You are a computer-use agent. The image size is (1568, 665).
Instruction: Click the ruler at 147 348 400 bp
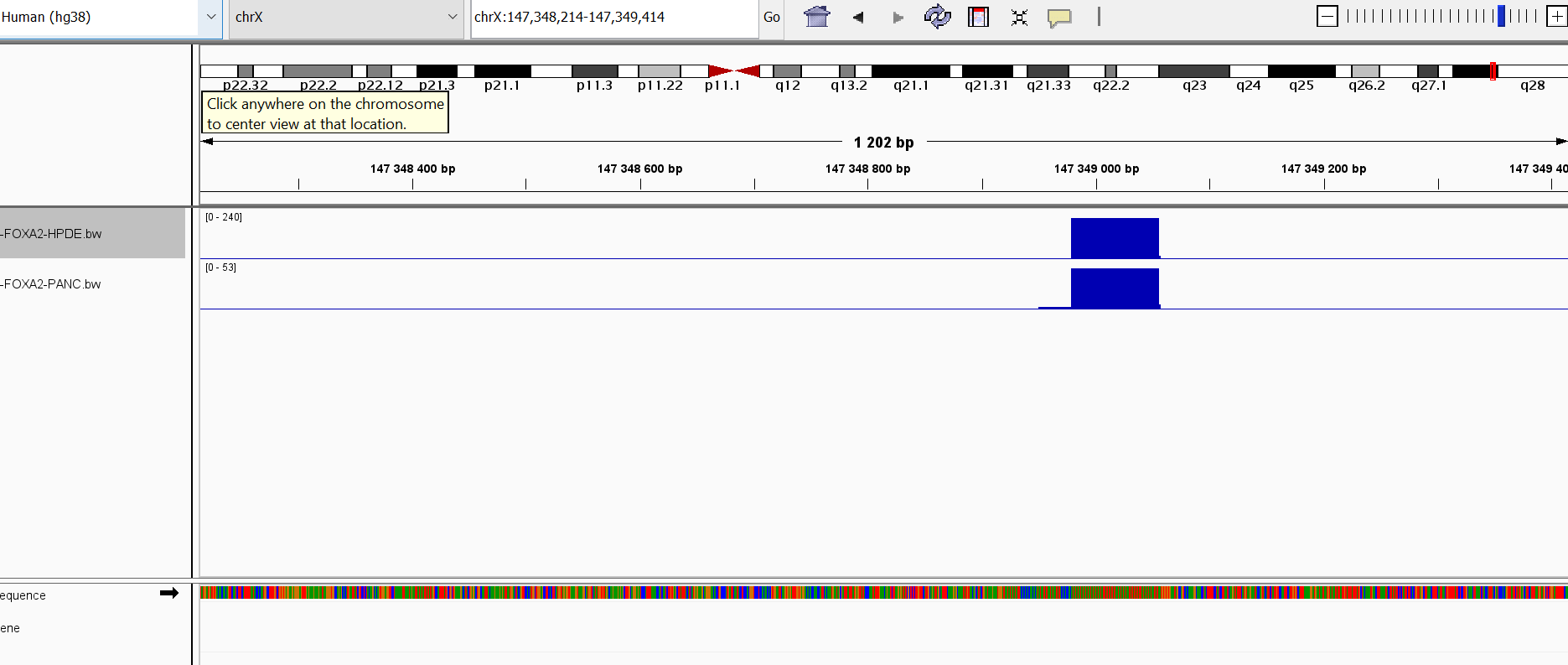[x=412, y=169]
